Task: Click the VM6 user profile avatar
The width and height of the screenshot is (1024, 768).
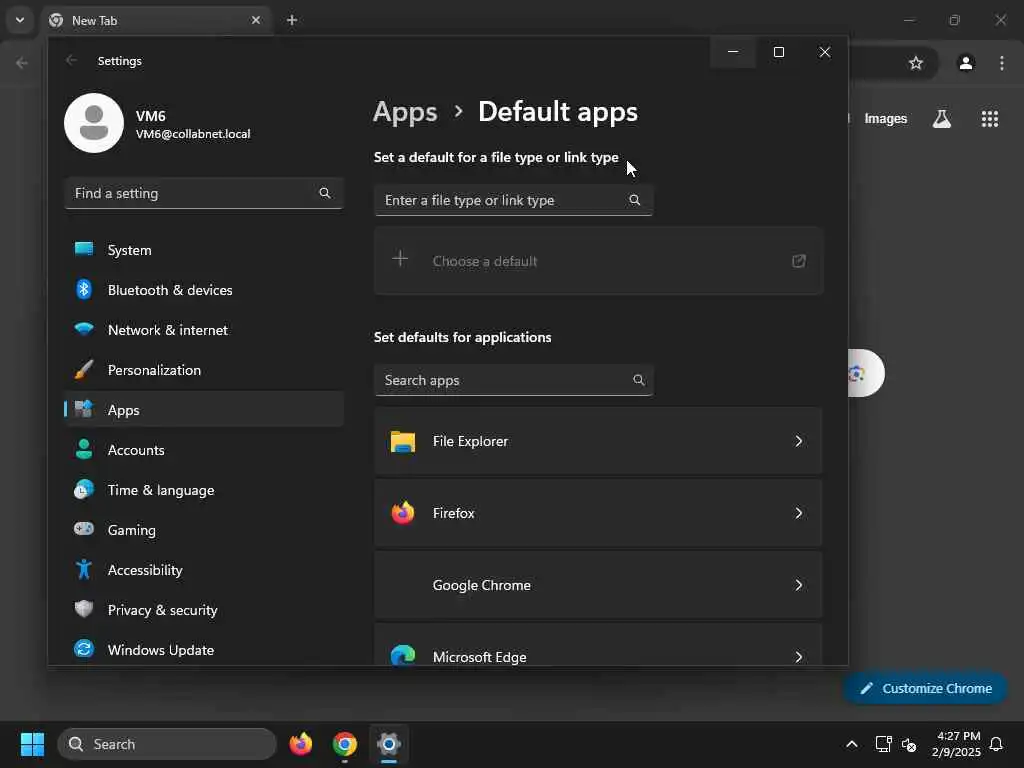Action: 94,123
